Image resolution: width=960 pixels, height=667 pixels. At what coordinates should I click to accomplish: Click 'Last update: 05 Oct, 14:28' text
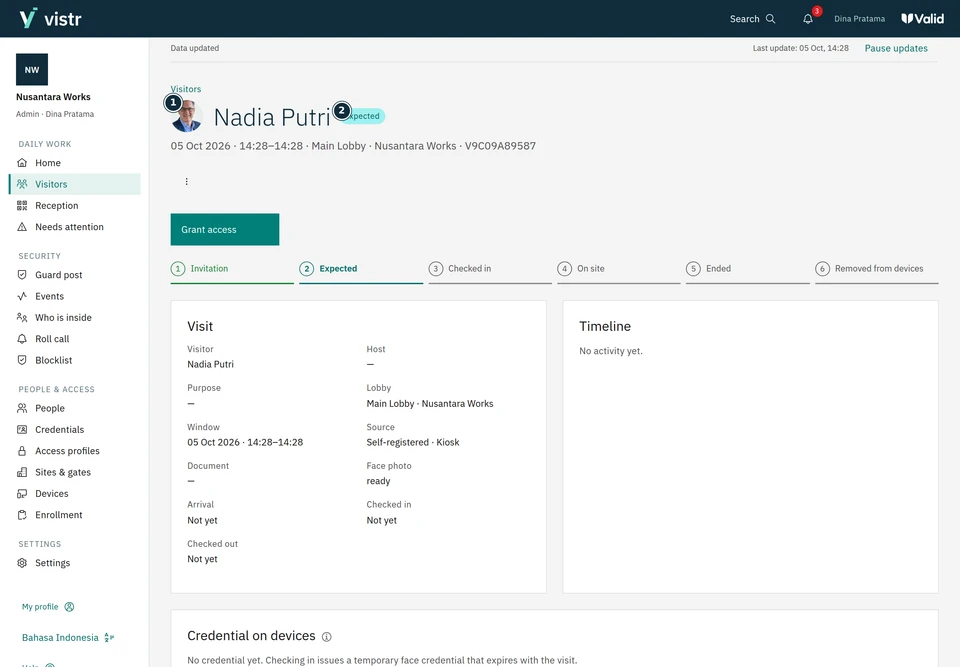pyautogui.click(x=801, y=48)
